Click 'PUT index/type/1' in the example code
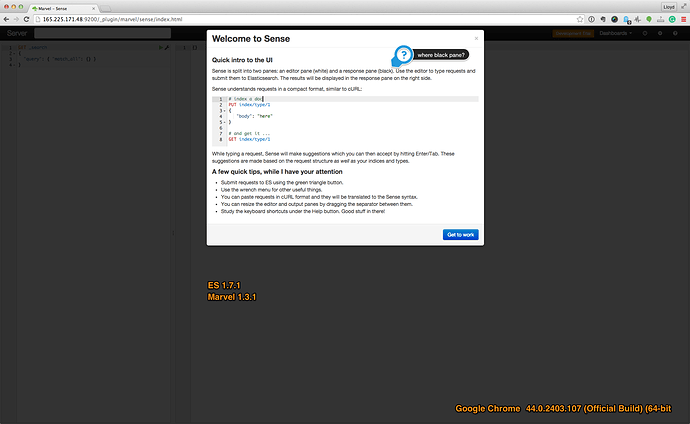The width and height of the screenshot is (690, 424). [x=249, y=105]
